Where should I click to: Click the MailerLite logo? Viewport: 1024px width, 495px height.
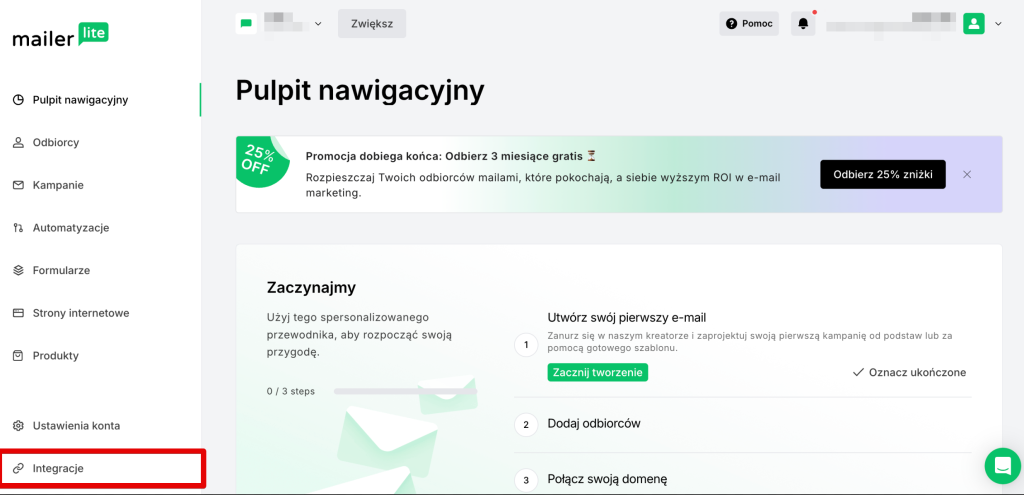pos(60,36)
